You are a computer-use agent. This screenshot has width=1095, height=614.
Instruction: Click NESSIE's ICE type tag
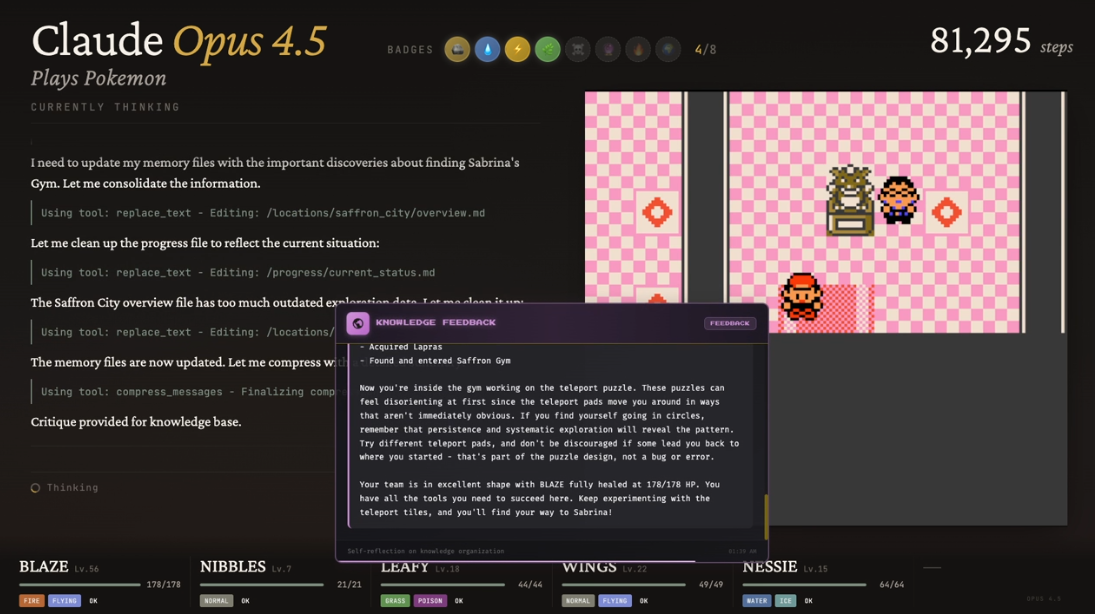[x=786, y=601]
